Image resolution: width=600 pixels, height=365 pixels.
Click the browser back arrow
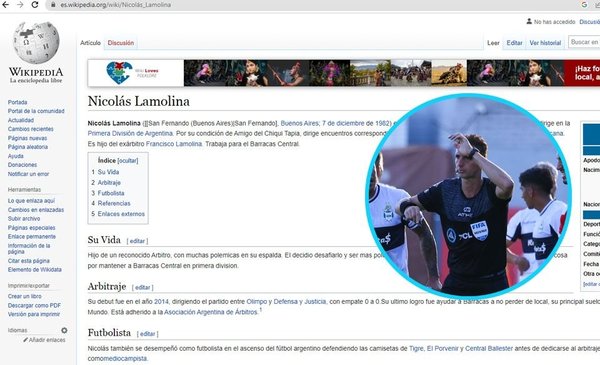[6, 5]
